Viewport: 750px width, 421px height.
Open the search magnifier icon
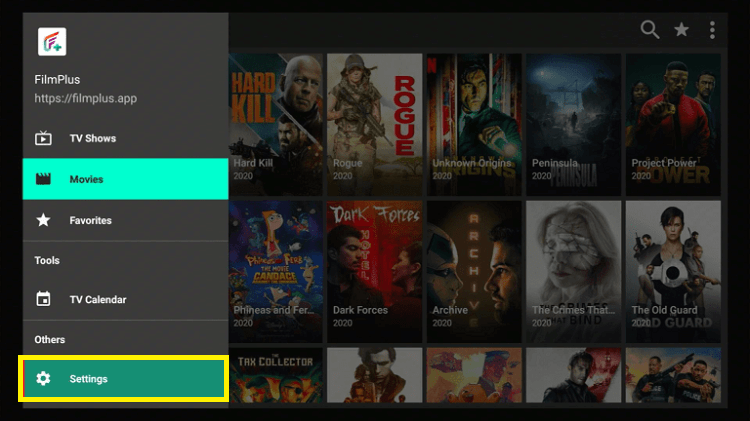pyautogui.click(x=650, y=30)
